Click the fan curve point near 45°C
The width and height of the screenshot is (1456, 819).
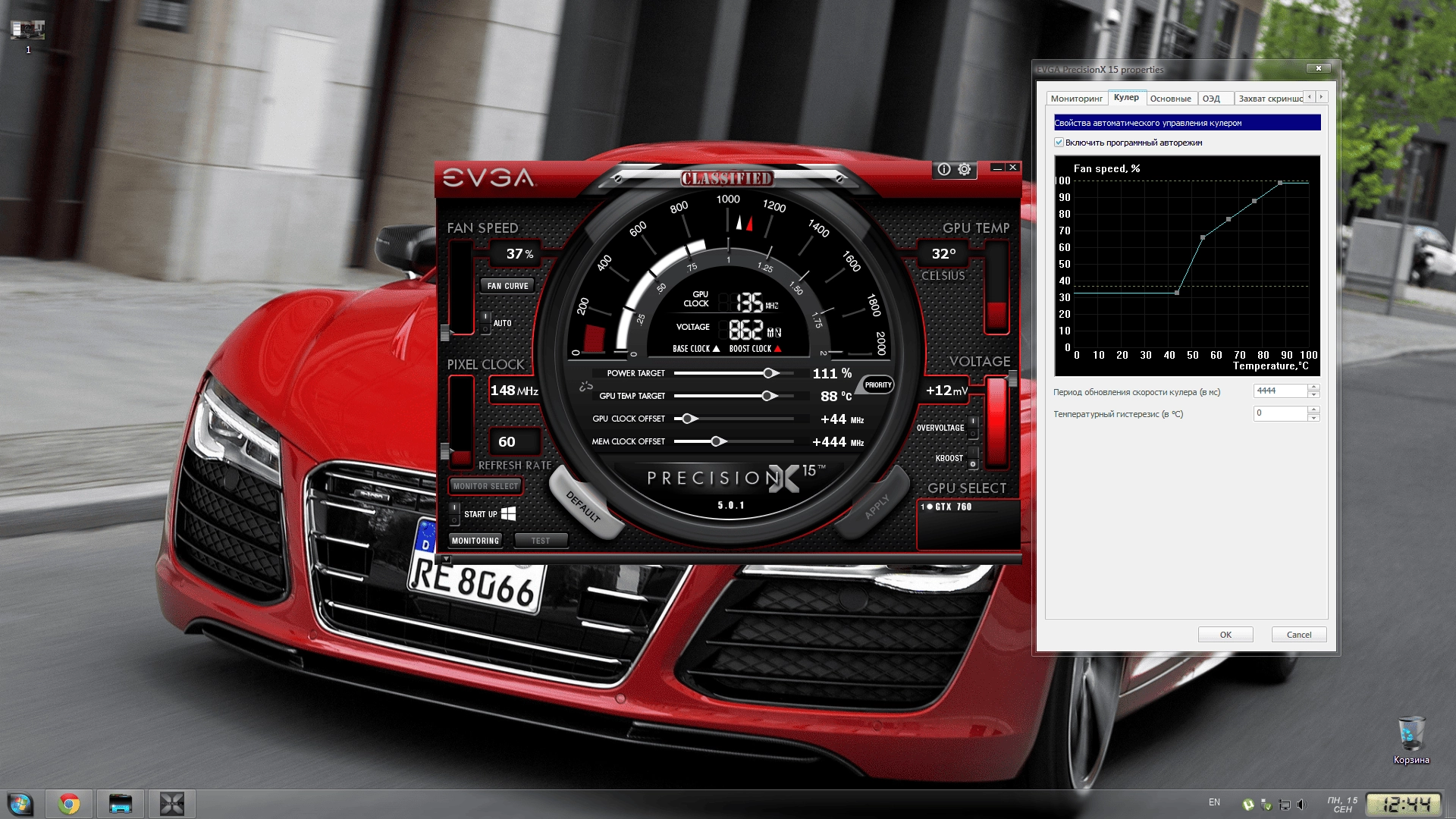(1177, 292)
